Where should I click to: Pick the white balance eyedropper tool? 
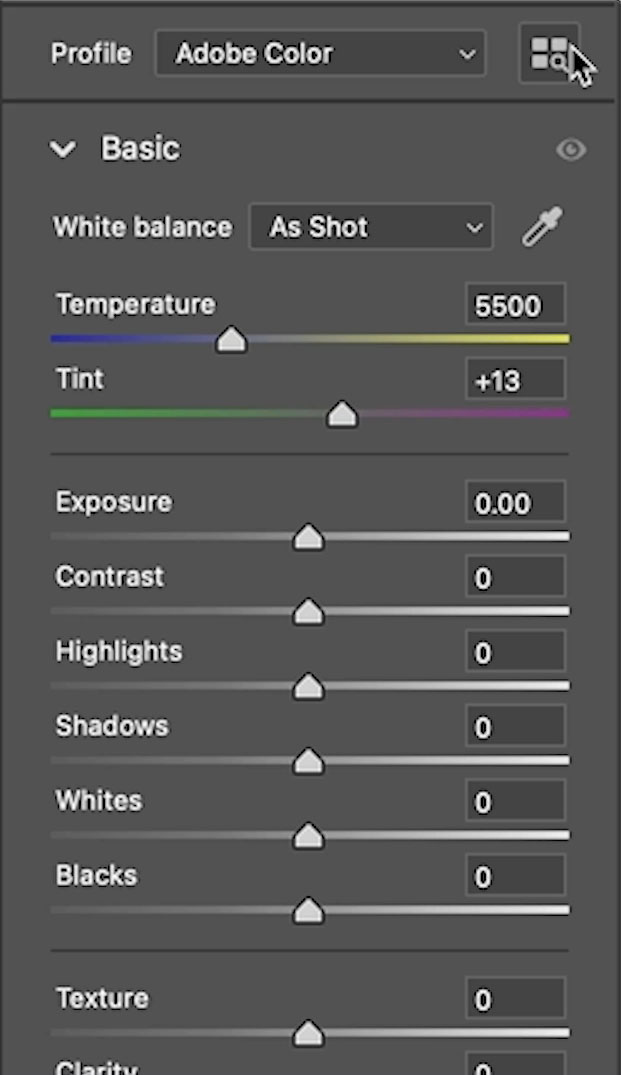542,227
